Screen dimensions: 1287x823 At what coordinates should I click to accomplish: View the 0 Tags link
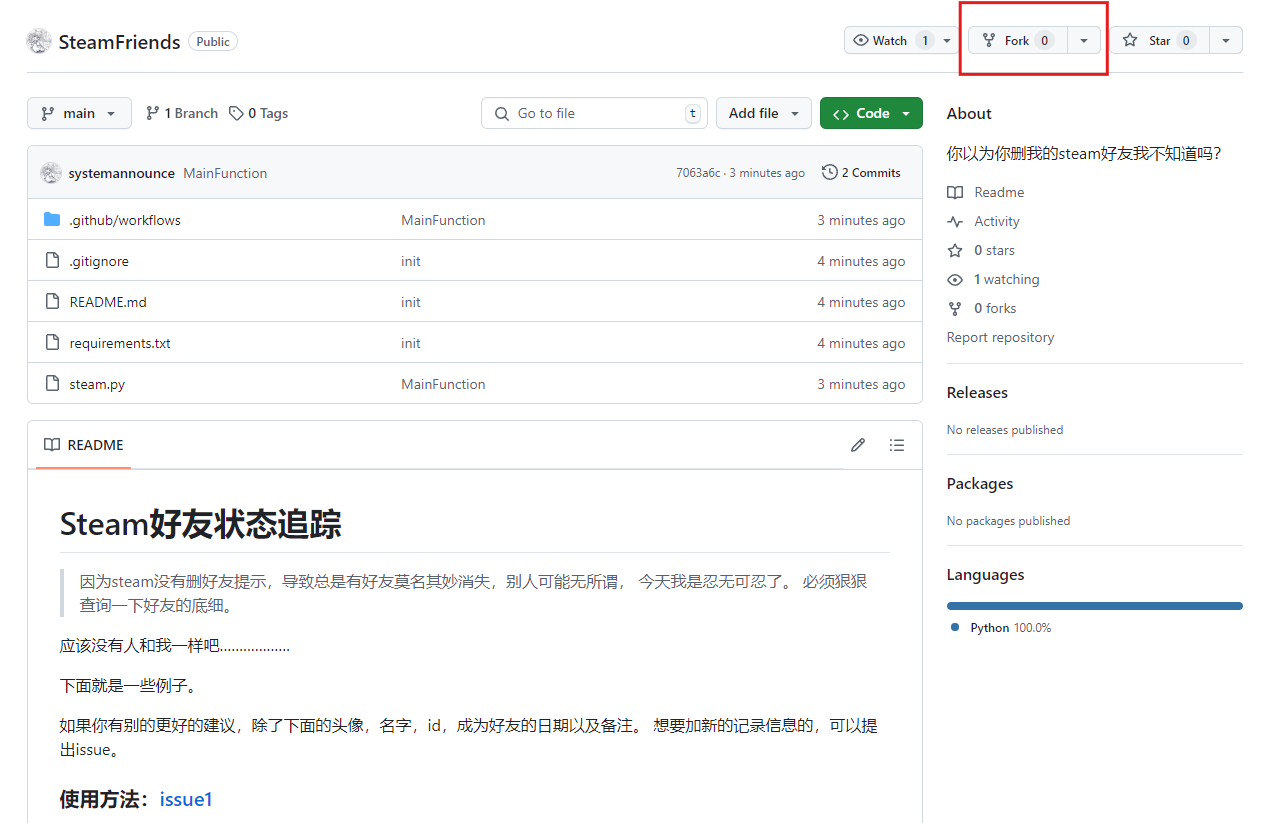258,113
